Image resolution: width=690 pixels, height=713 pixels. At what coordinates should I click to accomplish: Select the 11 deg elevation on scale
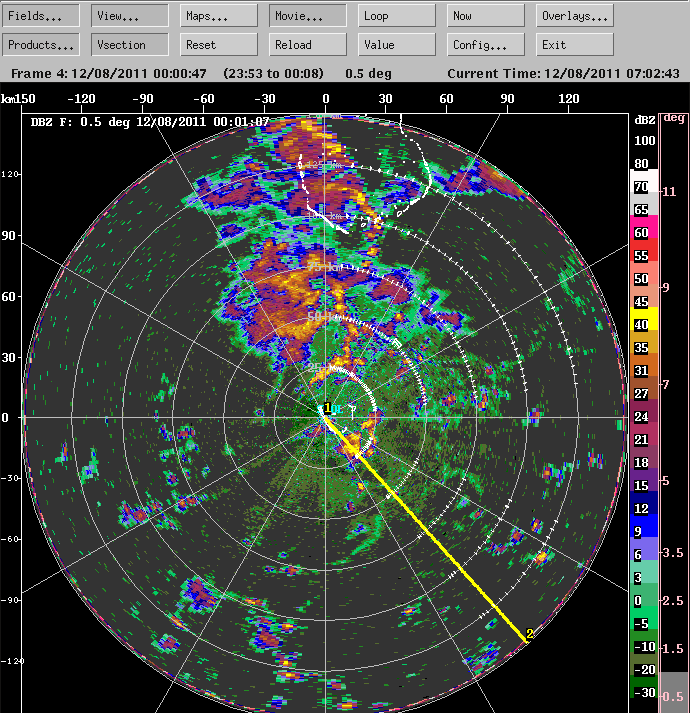click(671, 191)
